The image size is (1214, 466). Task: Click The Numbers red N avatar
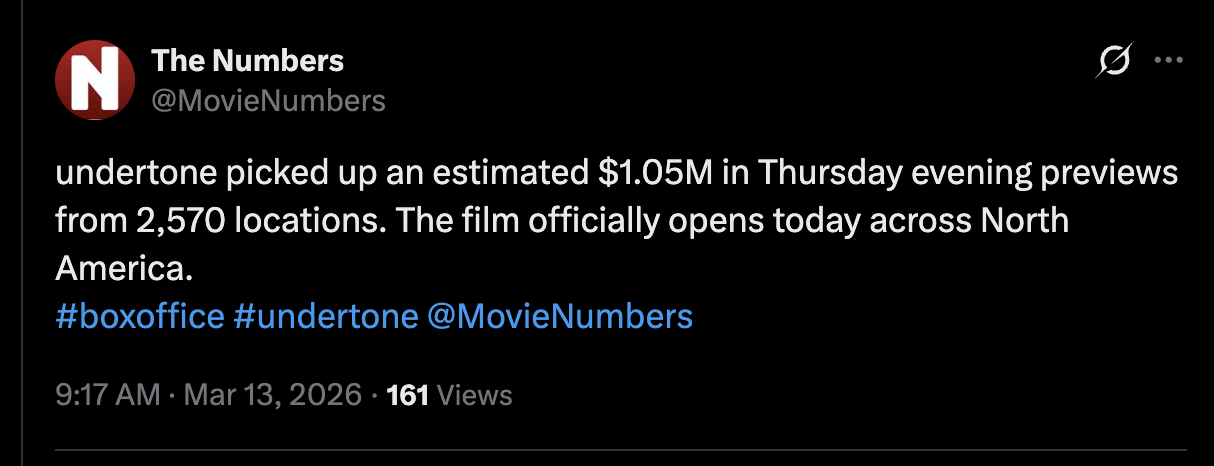click(94, 81)
